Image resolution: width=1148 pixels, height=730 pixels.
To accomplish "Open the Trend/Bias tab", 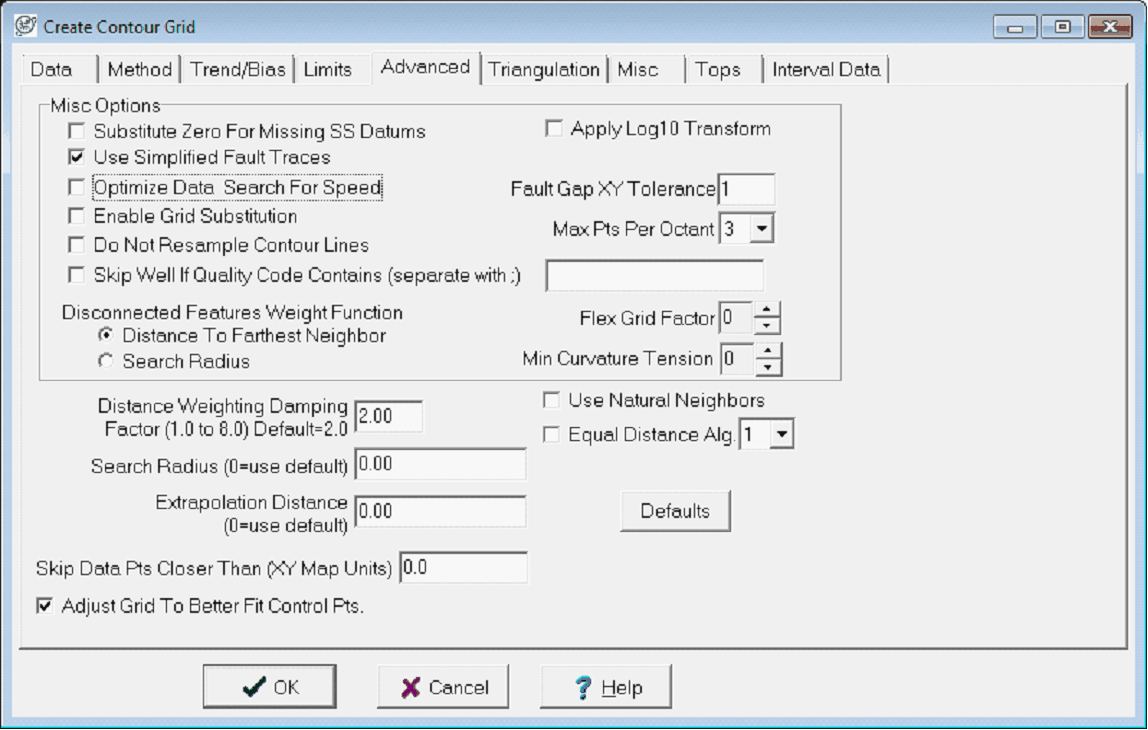I will (x=238, y=70).
